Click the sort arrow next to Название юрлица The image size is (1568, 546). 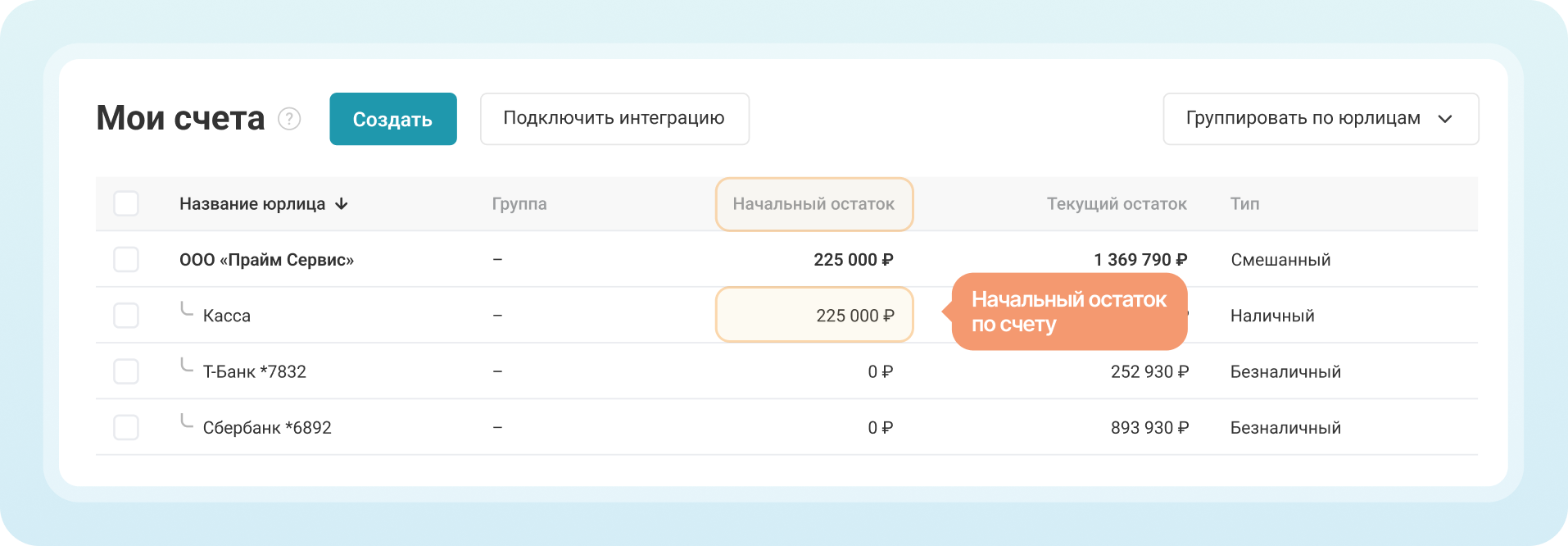point(342,203)
